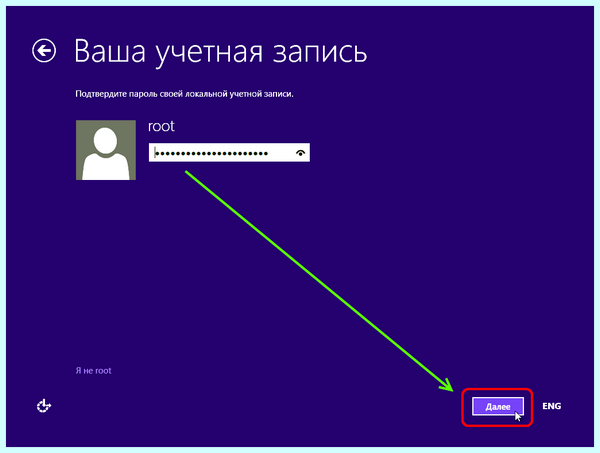Select the 'root' username text
Image resolution: width=600 pixels, height=453 pixels.
[x=161, y=126]
